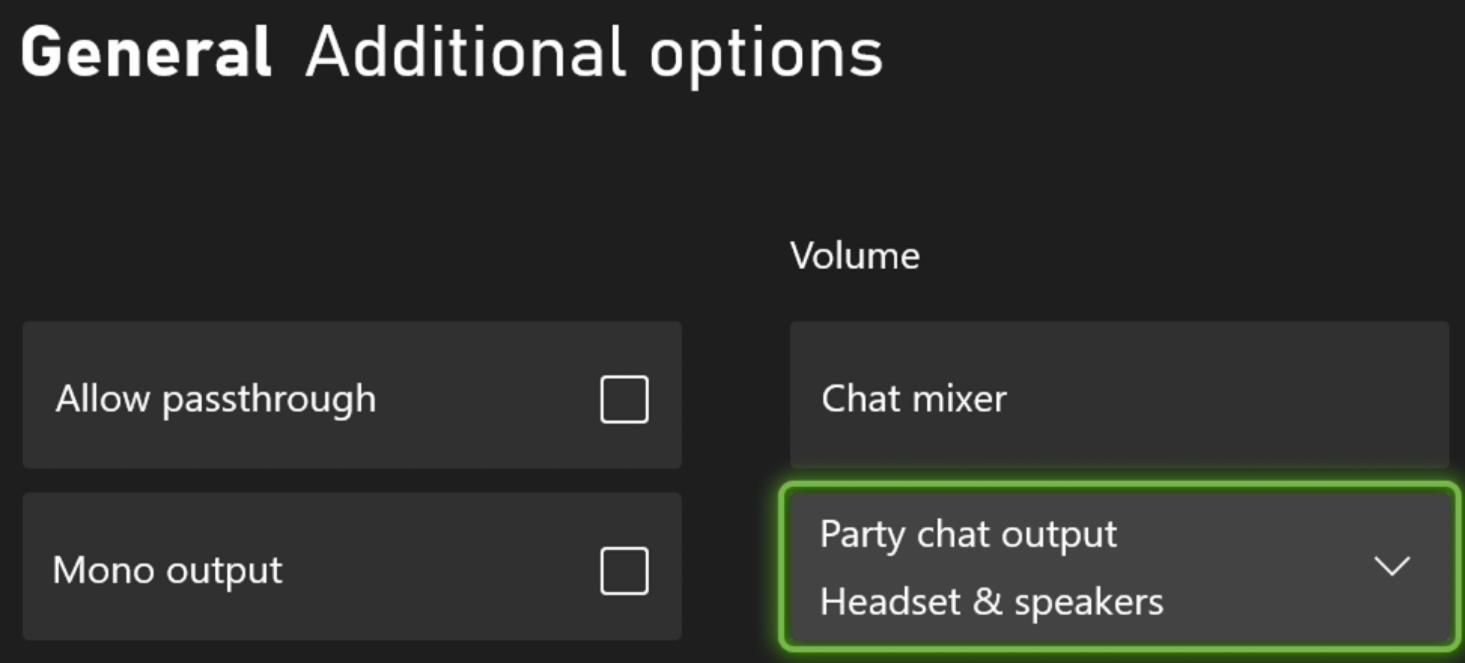
Task: Click the Party chat output label text
Action: pos(968,534)
